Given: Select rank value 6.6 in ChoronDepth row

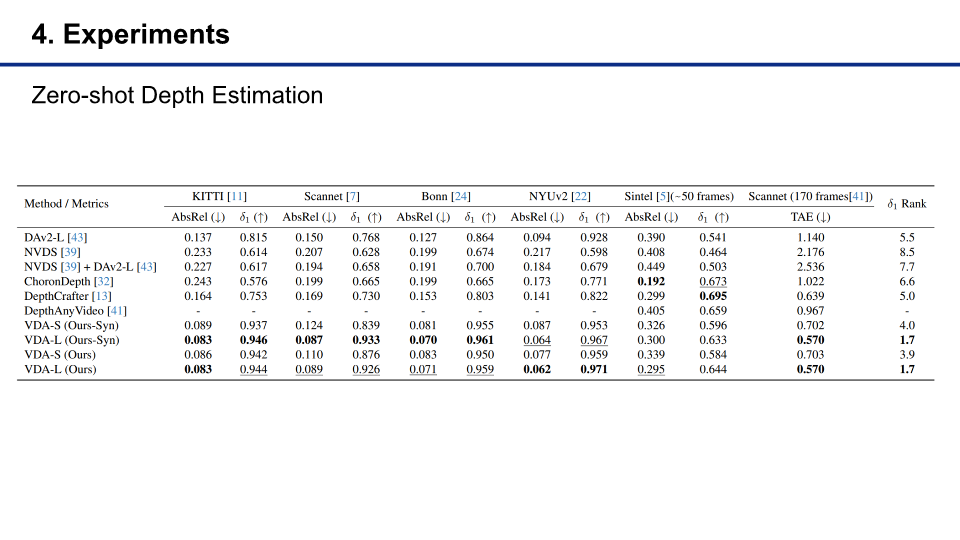Looking at the screenshot, I should click(907, 281).
